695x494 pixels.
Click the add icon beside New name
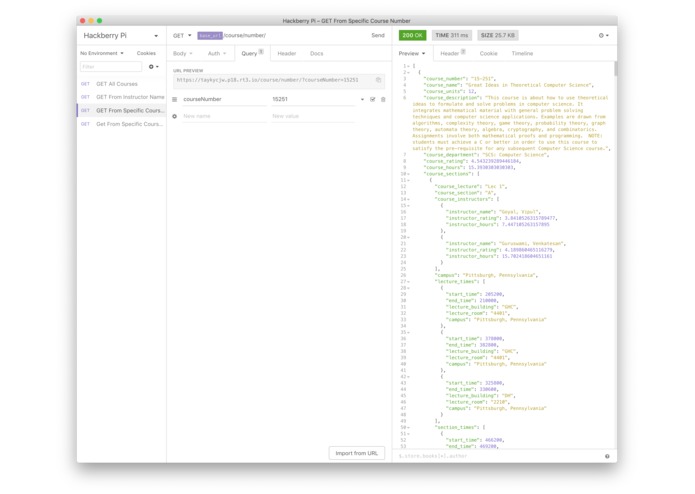point(175,116)
